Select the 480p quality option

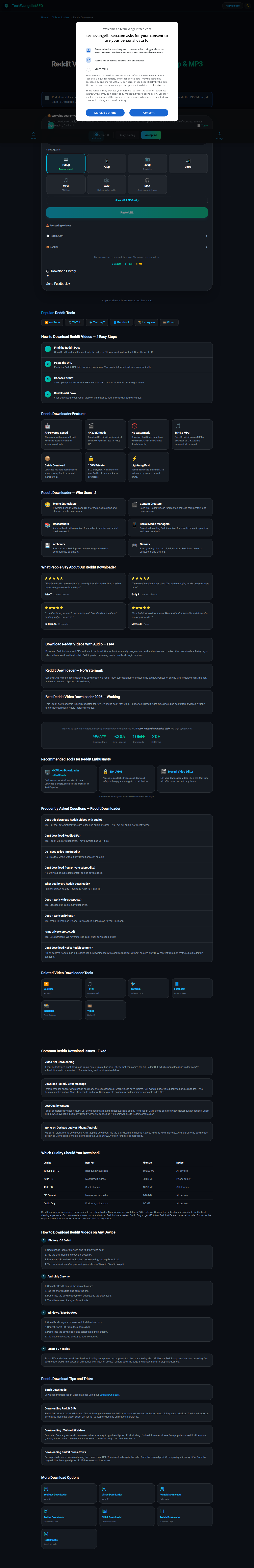pyautogui.click(x=147, y=163)
